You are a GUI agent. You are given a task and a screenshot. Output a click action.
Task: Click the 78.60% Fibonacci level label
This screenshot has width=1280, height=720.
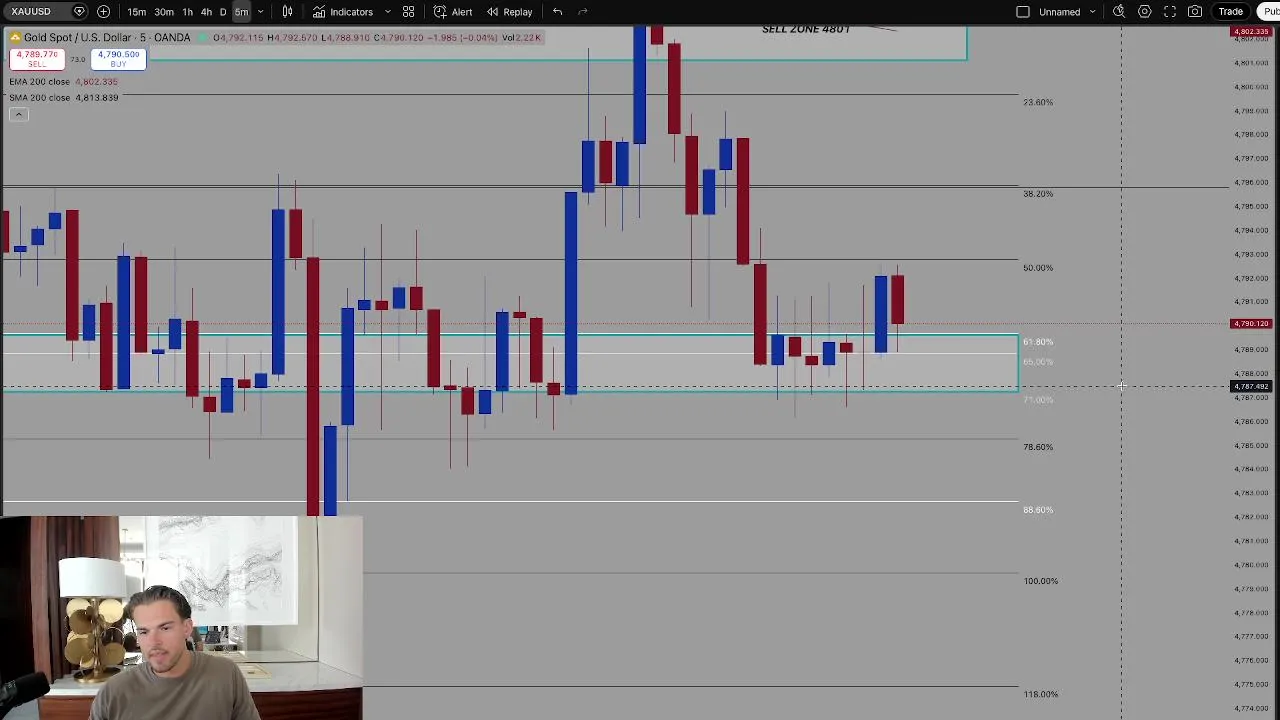coord(1038,447)
